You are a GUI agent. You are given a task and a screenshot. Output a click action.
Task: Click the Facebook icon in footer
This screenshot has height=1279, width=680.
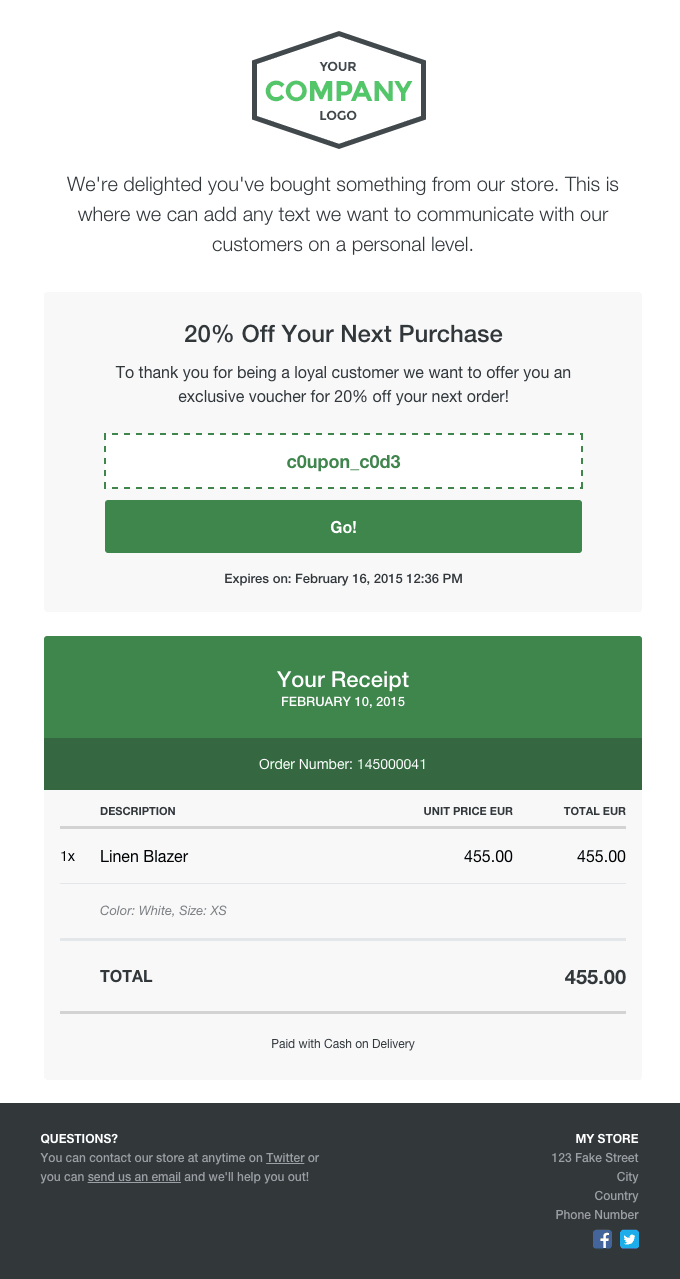tap(602, 1239)
